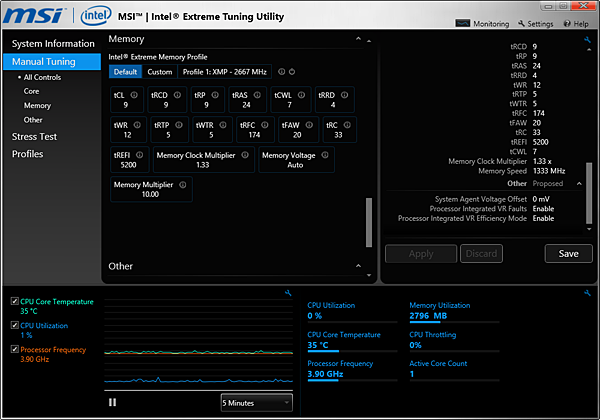Viewport: 600px width, 420px height.
Task: Click the Save button
Action: click(x=568, y=253)
